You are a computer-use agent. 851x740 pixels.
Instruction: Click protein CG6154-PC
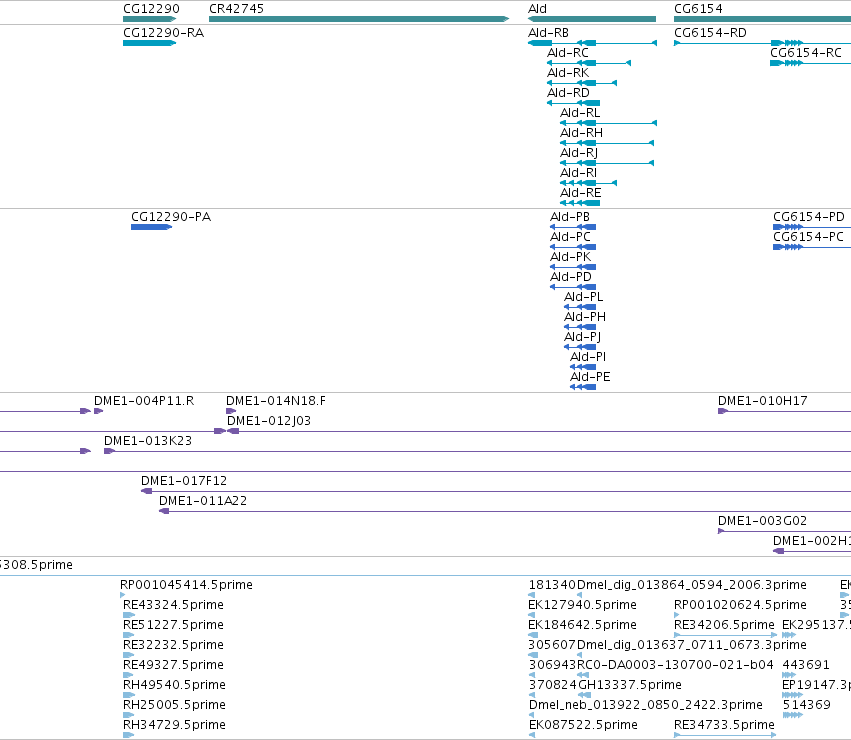[808, 237]
